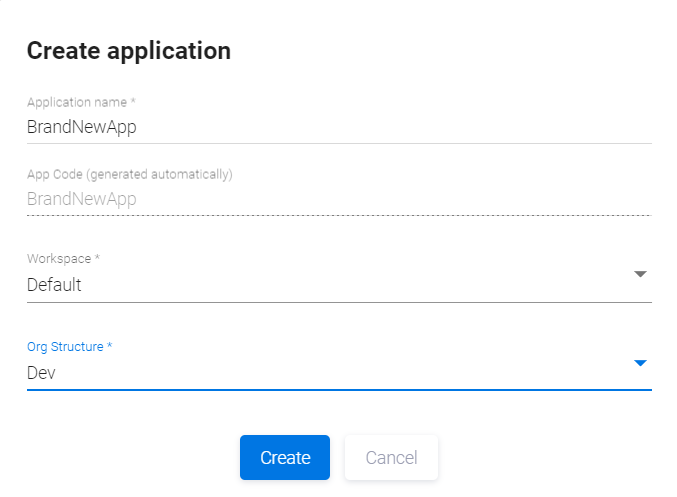Click the dashed underline below App Code

click(339, 215)
